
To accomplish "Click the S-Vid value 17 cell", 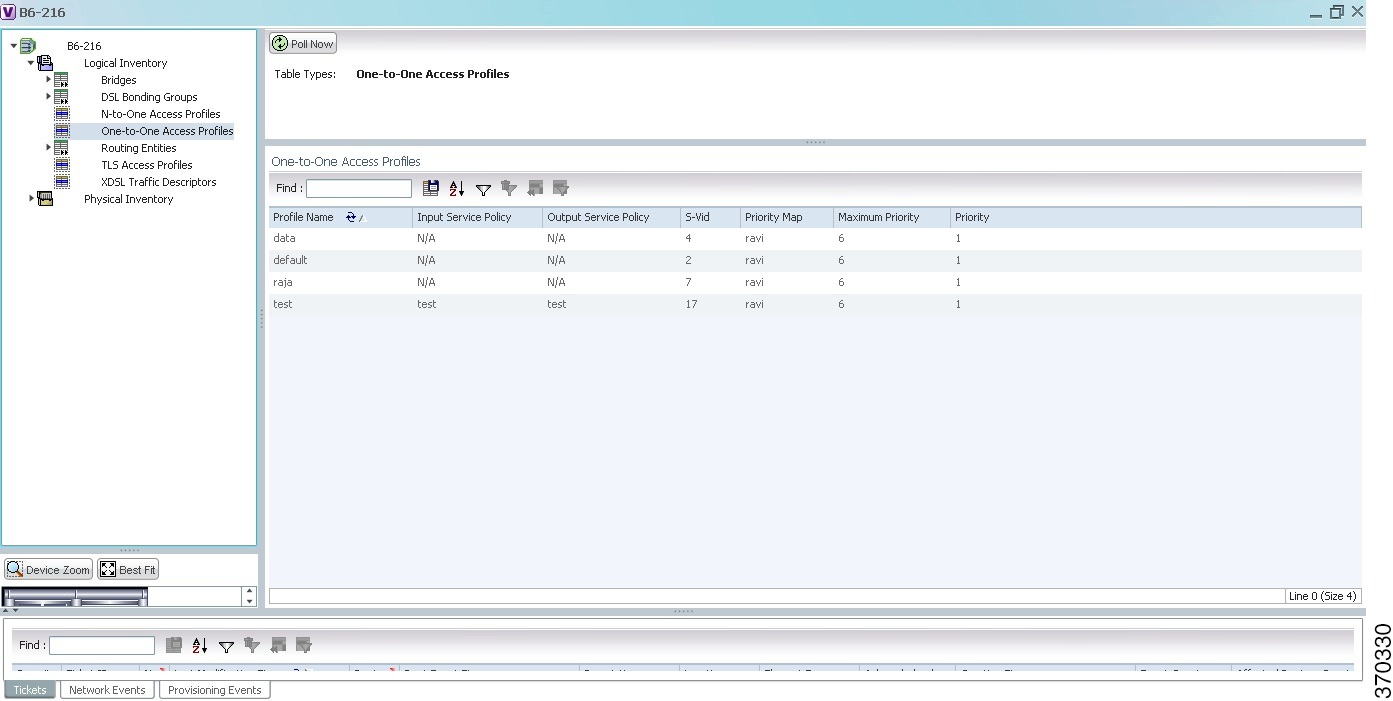I will pyautogui.click(x=710, y=305).
